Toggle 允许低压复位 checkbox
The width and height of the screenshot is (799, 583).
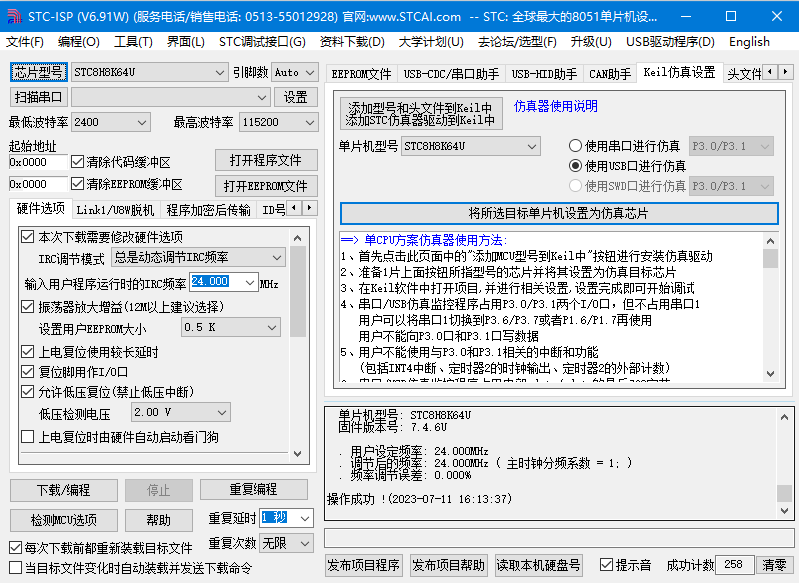click(28, 391)
